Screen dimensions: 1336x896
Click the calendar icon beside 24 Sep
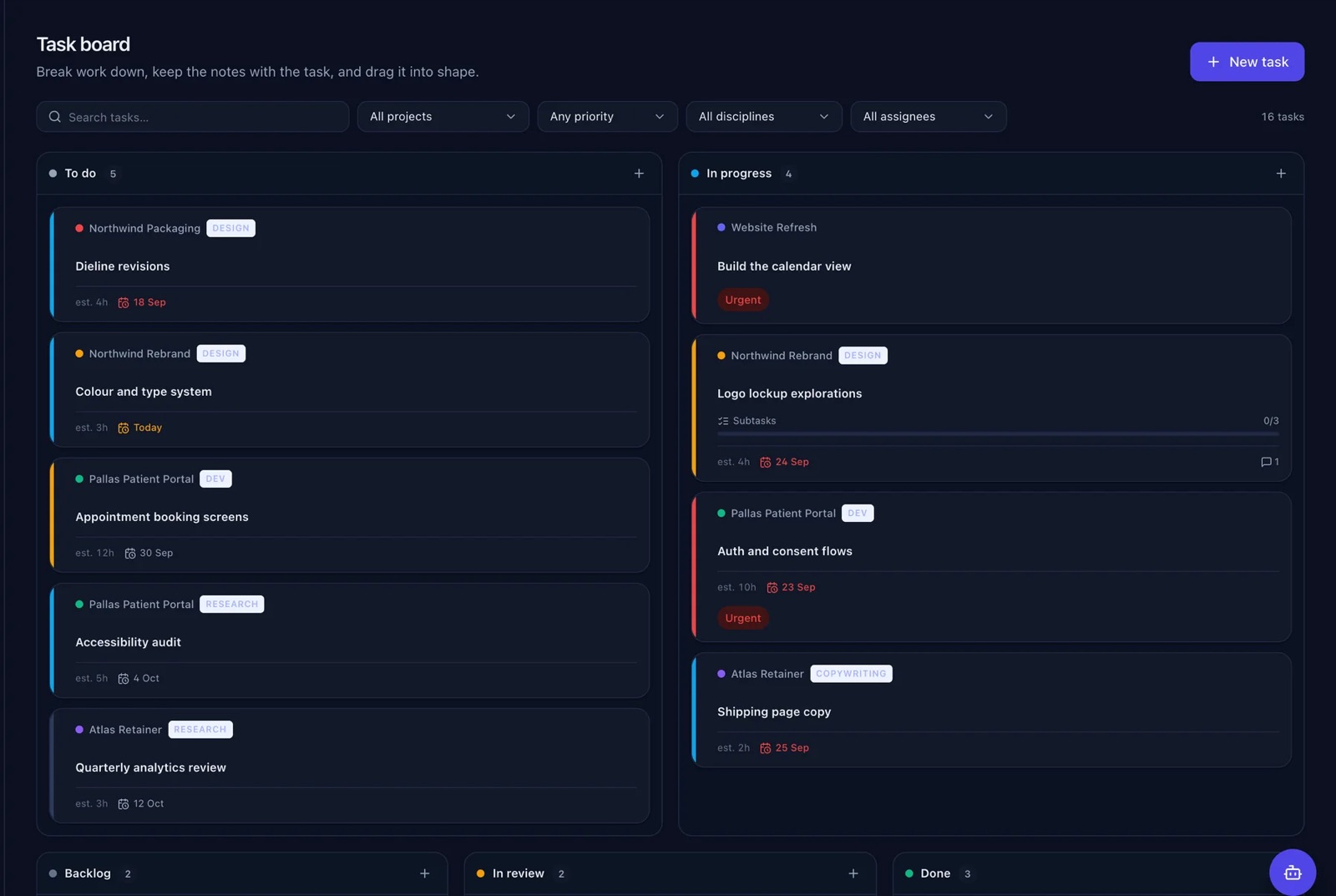766,462
